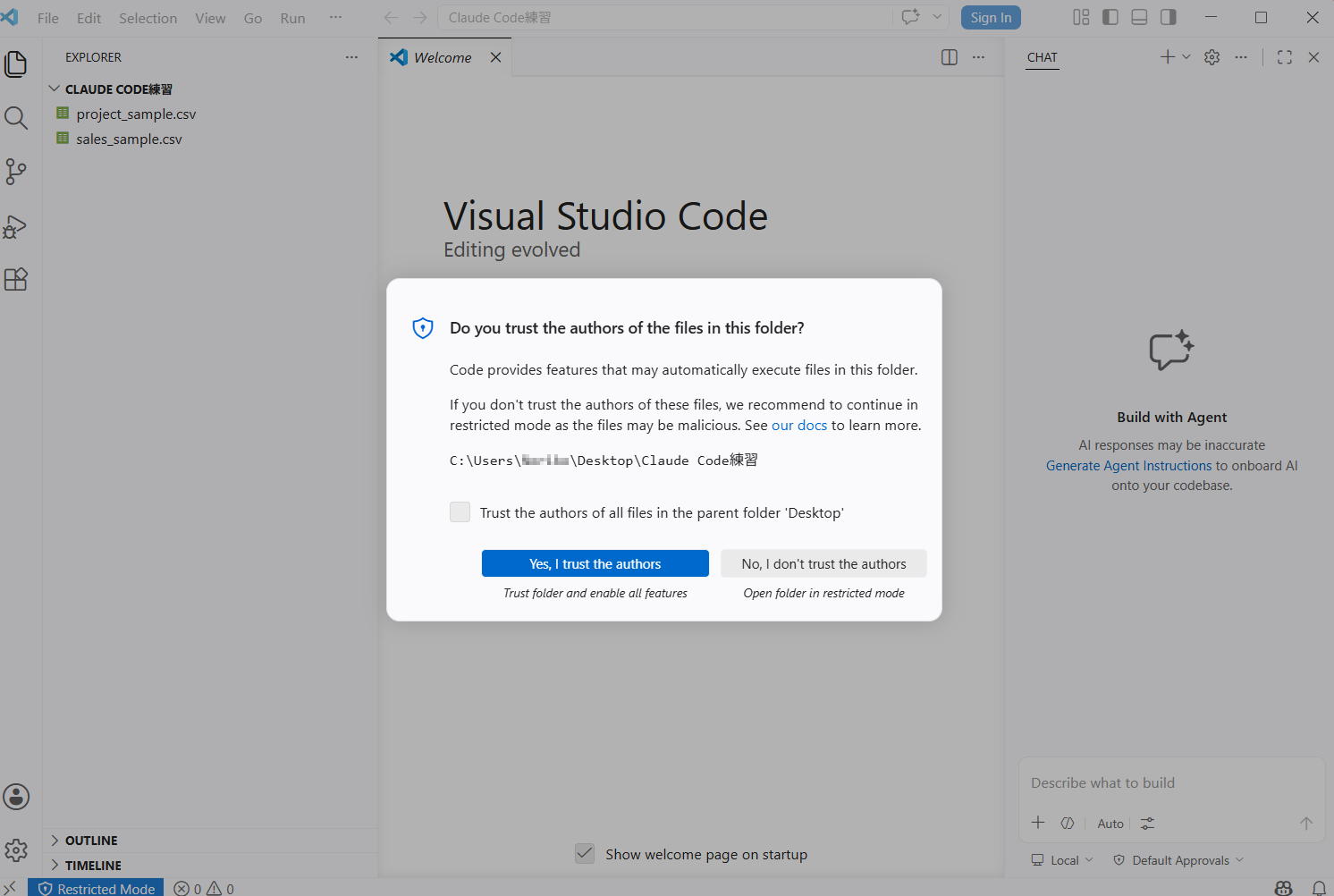Select the CHAT panel tab

pos(1043,57)
